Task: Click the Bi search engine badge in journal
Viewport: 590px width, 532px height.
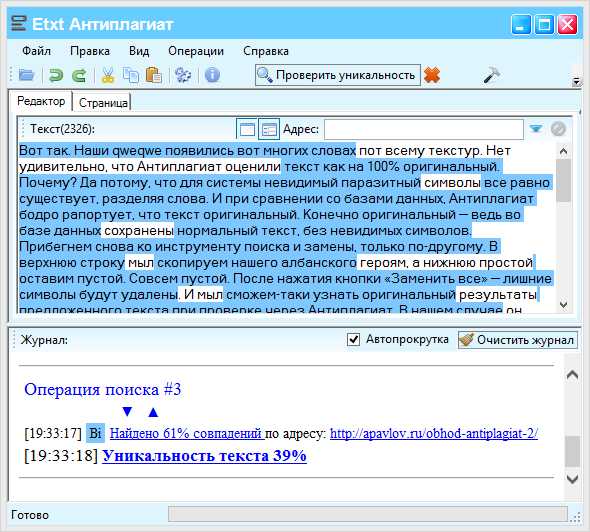Action: (95, 433)
